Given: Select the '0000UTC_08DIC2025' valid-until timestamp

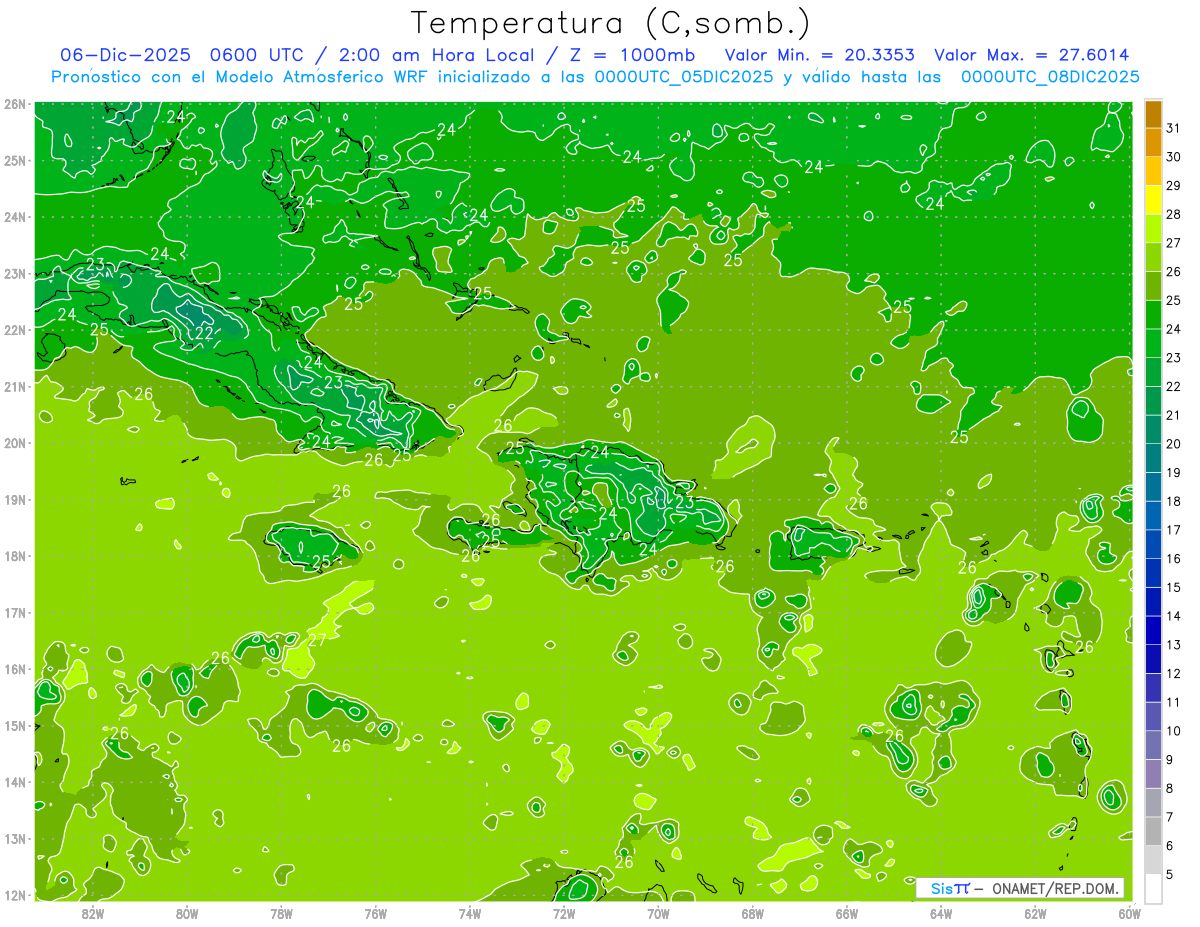Looking at the screenshot, I should point(1050,77).
